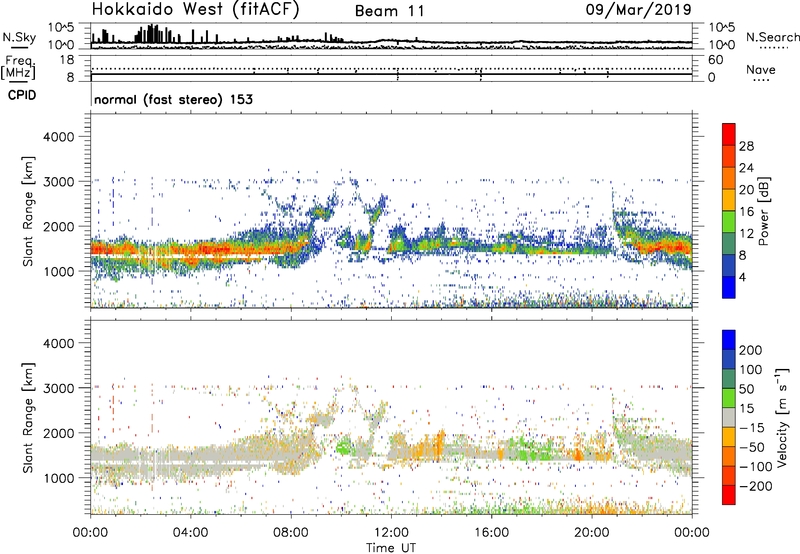Select the 'Power [dB]' color bar label
The image size is (800, 554).
pos(763,211)
